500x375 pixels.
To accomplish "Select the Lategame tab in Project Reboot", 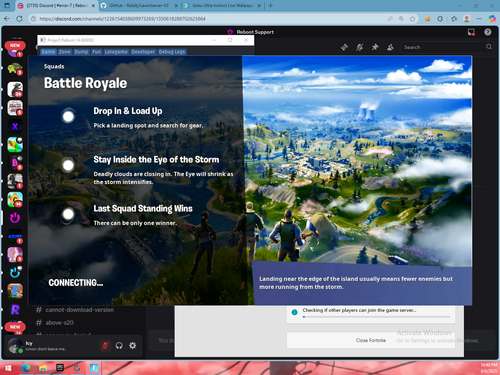I will [116, 52].
